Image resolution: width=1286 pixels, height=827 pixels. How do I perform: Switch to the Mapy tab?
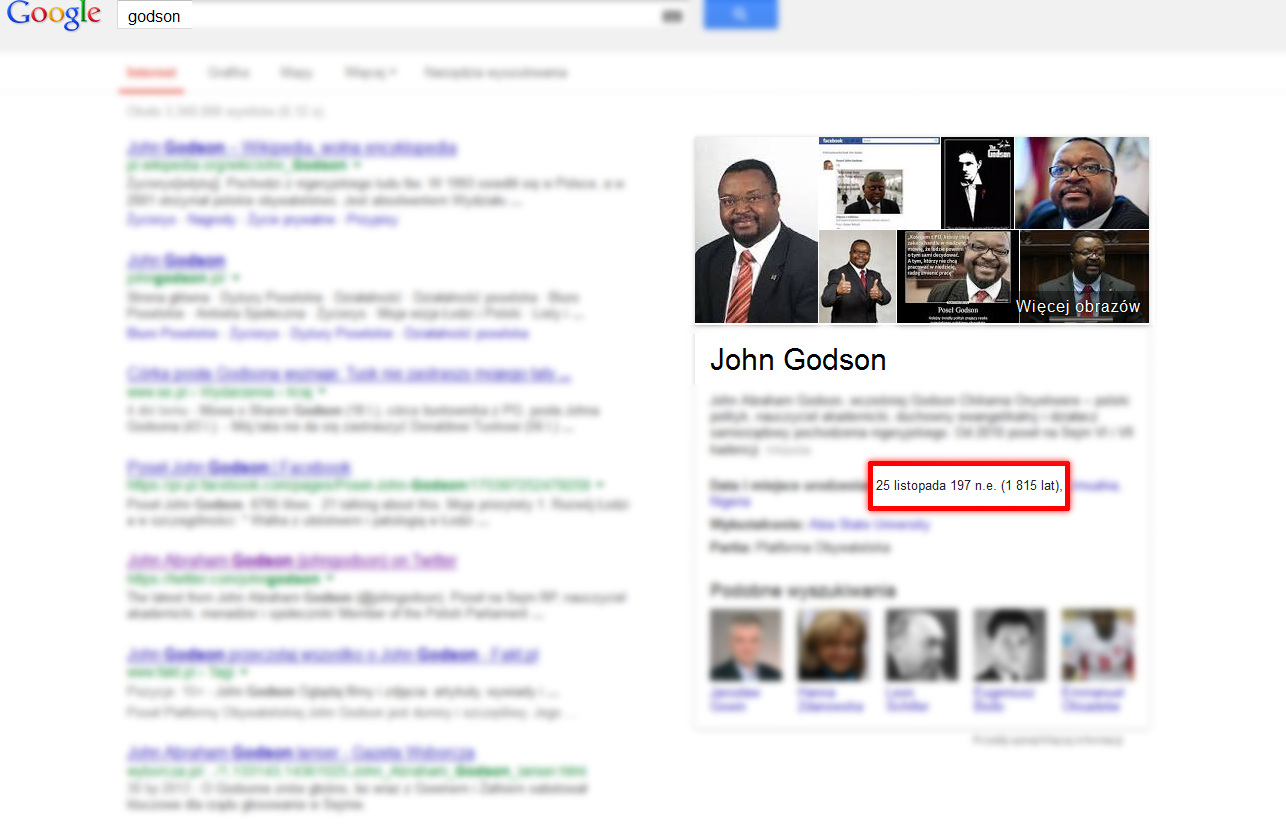point(296,73)
